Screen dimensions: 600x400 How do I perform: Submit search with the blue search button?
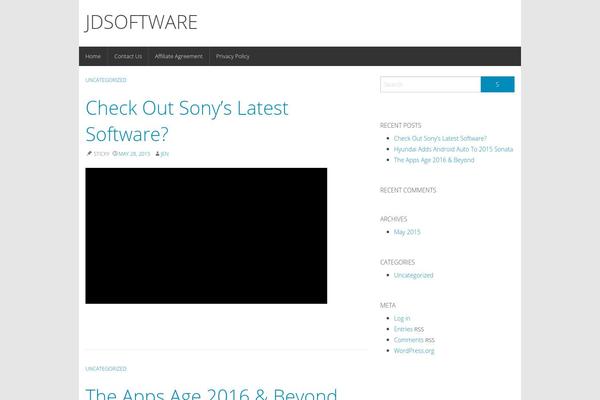click(497, 85)
